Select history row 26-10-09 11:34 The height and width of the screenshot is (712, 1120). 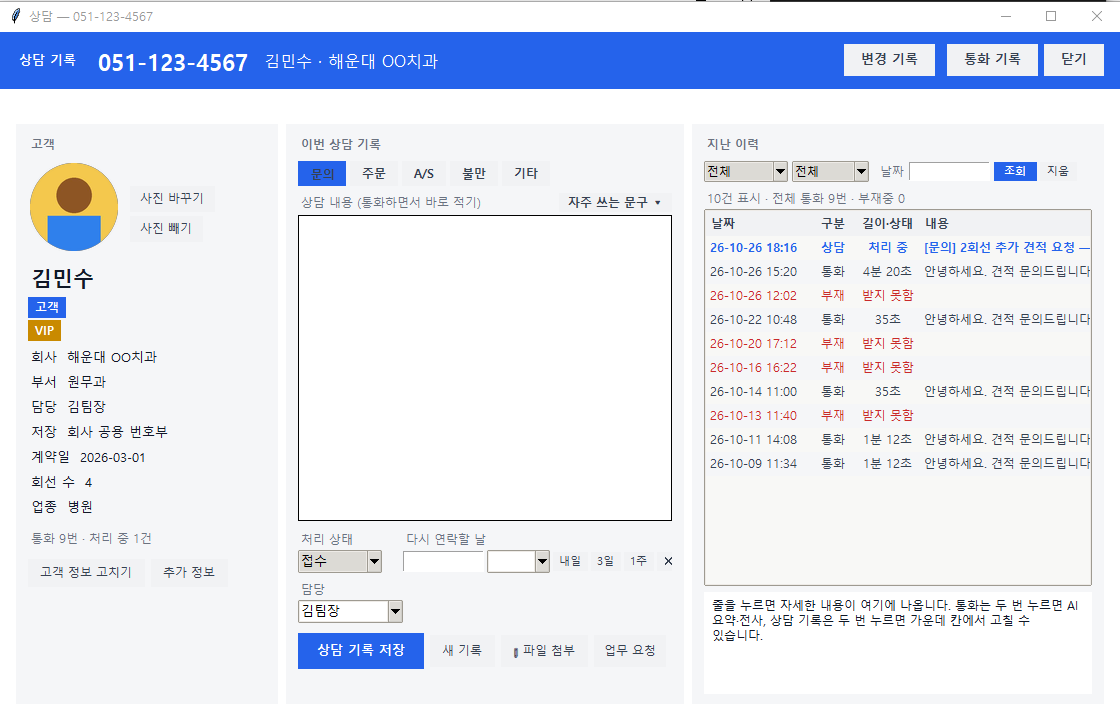[898, 463]
